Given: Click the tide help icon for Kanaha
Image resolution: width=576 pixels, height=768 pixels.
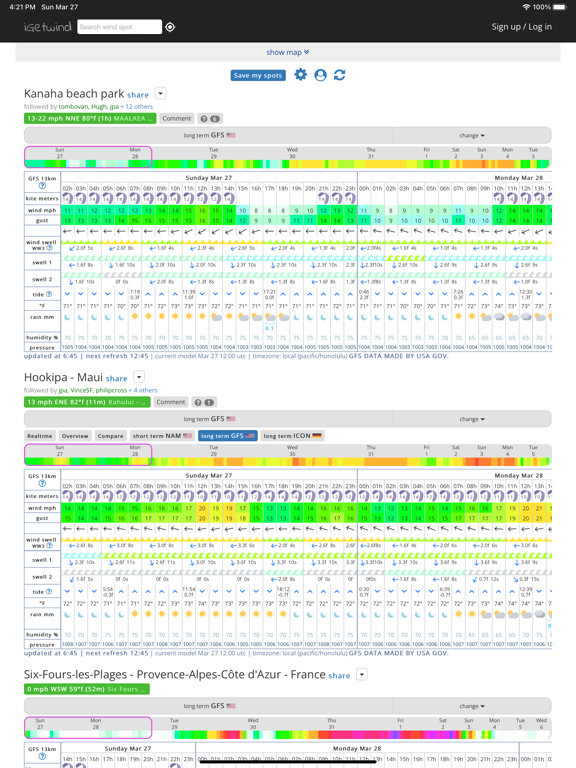Looking at the screenshot, I should pyautogui.click(x=49, y=294).
